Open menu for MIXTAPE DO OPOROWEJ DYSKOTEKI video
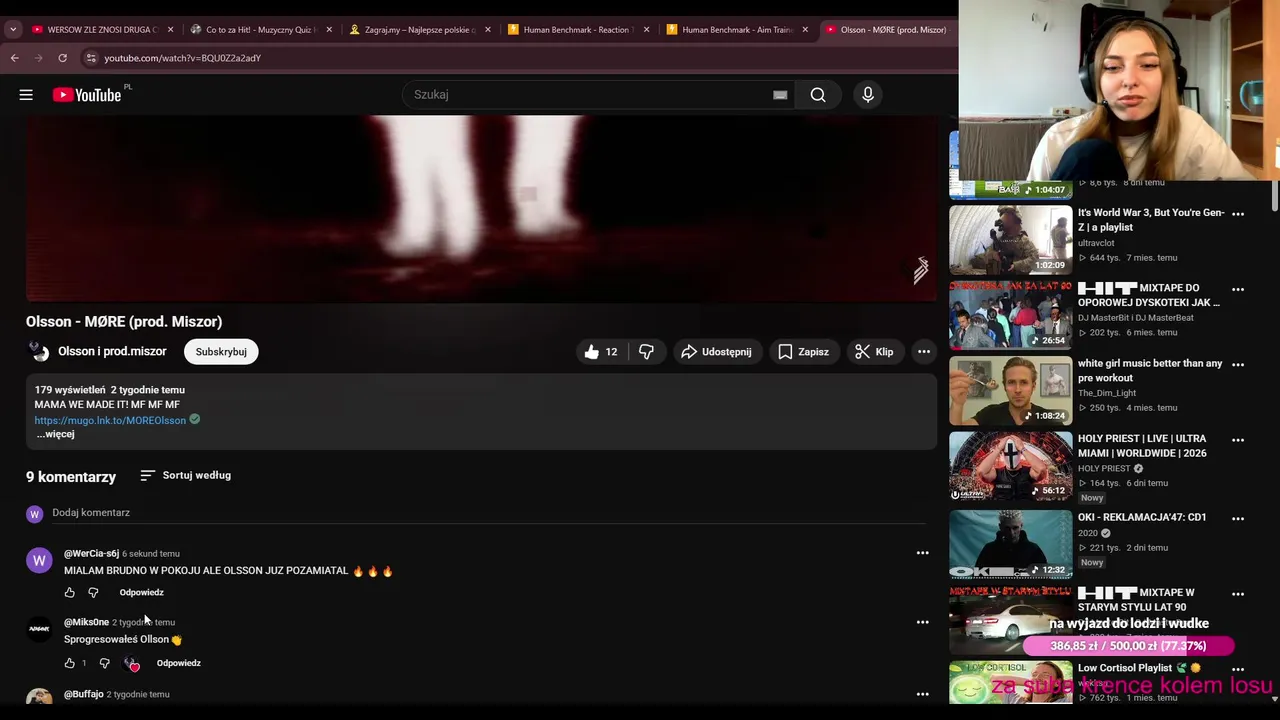 1238,290
